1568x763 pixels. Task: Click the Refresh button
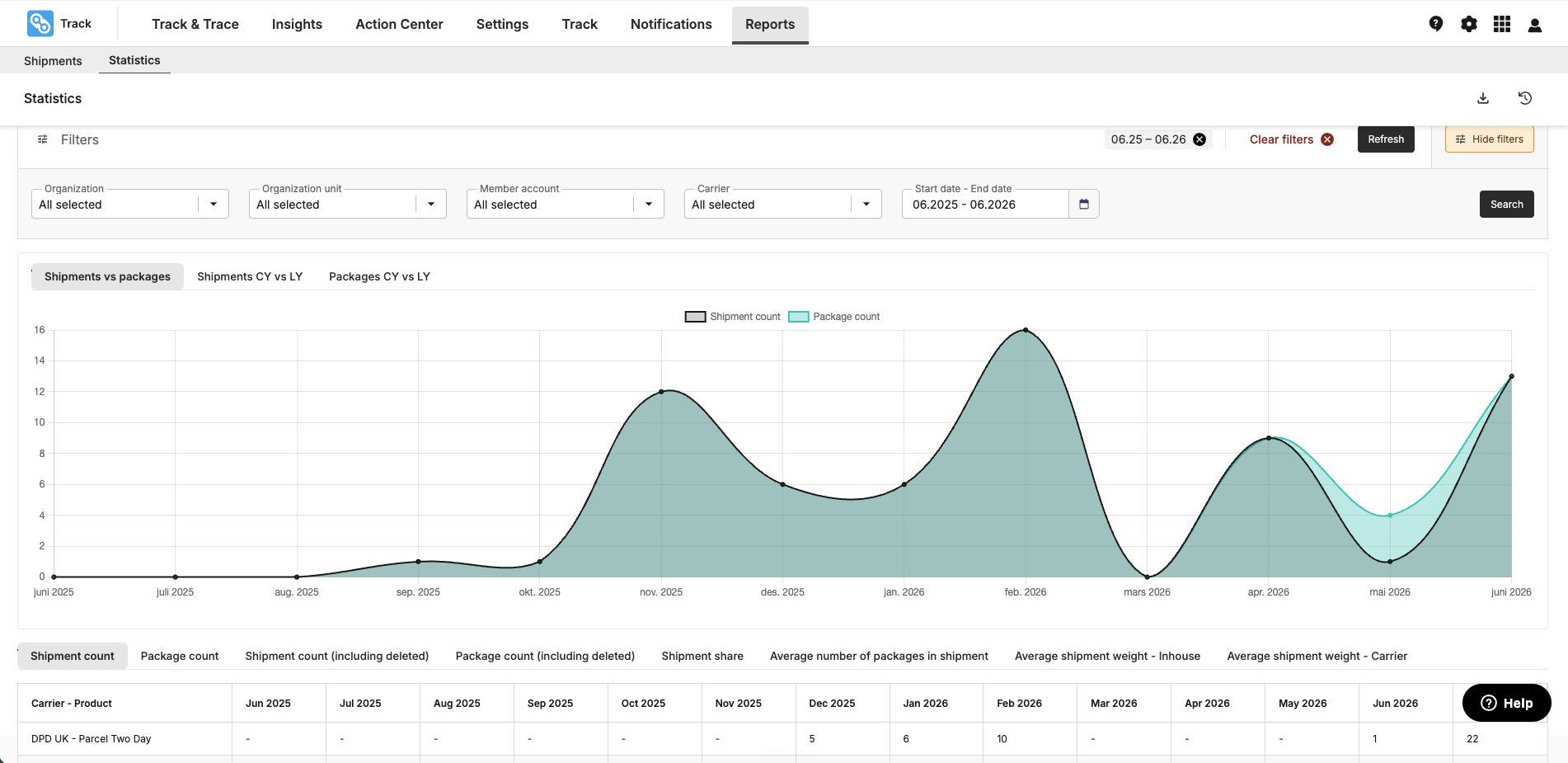click(1386, 139)
